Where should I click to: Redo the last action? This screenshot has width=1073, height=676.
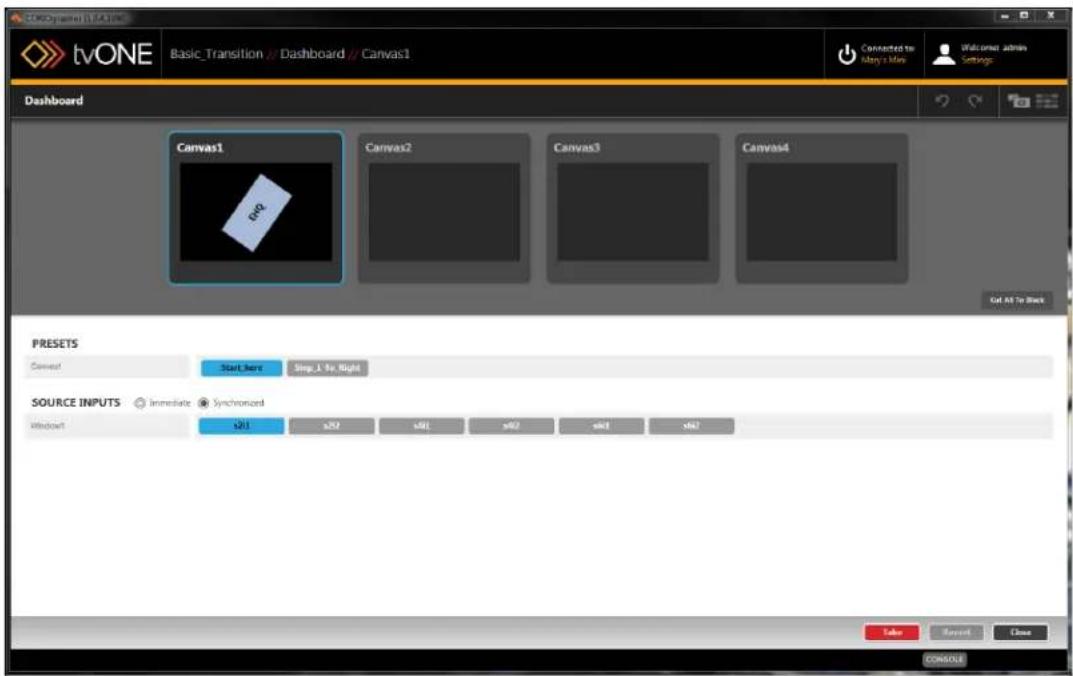coord(975,101)
